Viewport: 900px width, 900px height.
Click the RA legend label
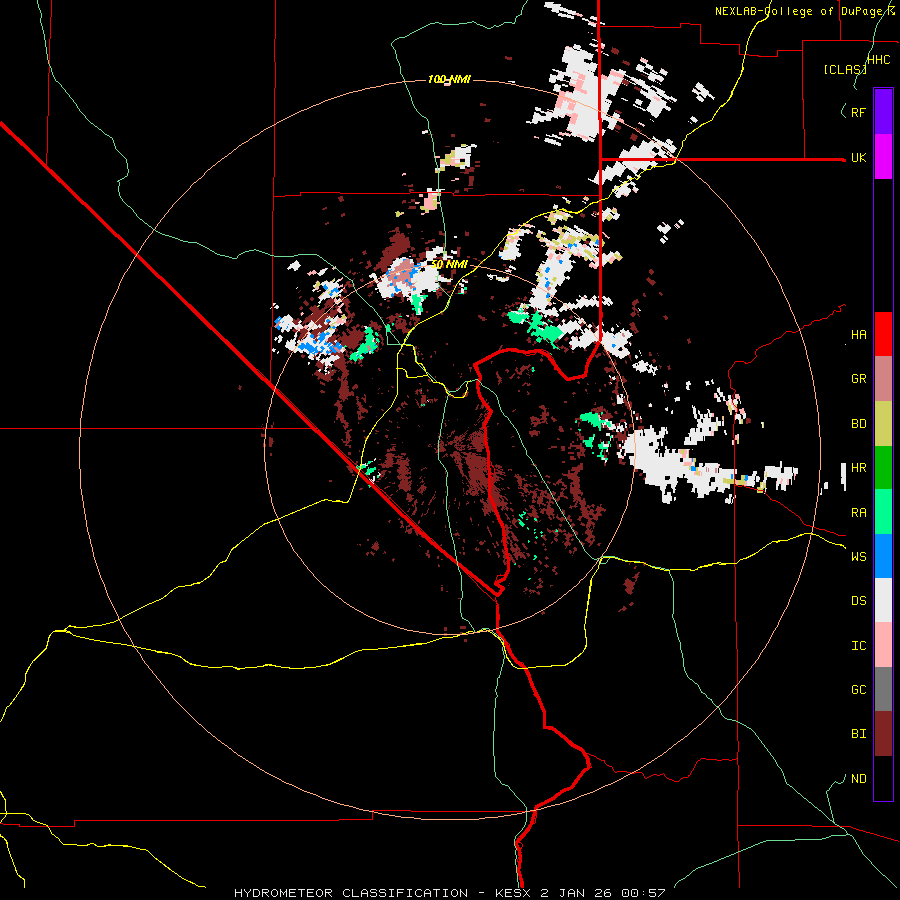(x=858, y=513)
